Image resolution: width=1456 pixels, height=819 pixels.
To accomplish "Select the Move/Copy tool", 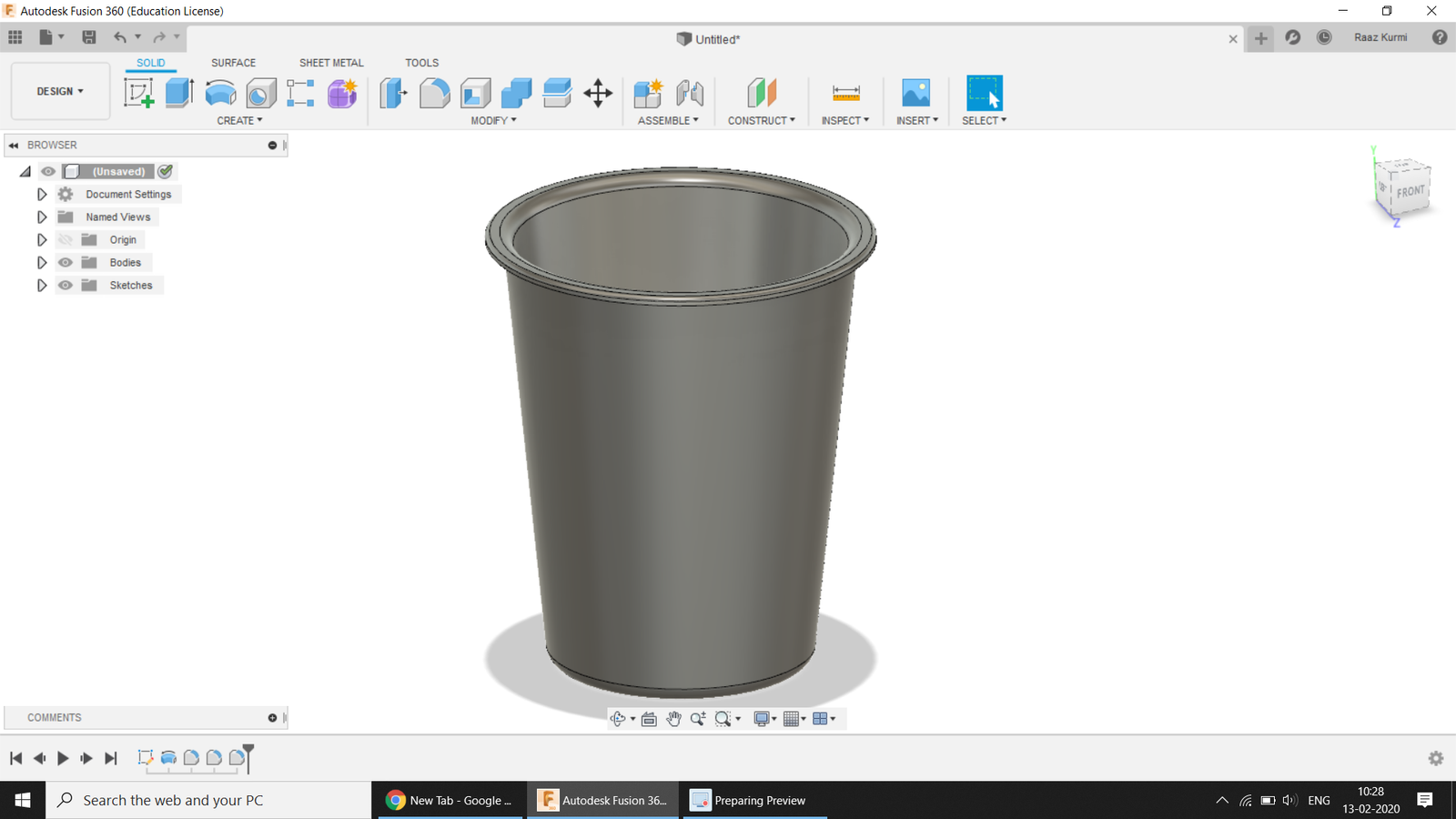I will (x=598, y=93).
